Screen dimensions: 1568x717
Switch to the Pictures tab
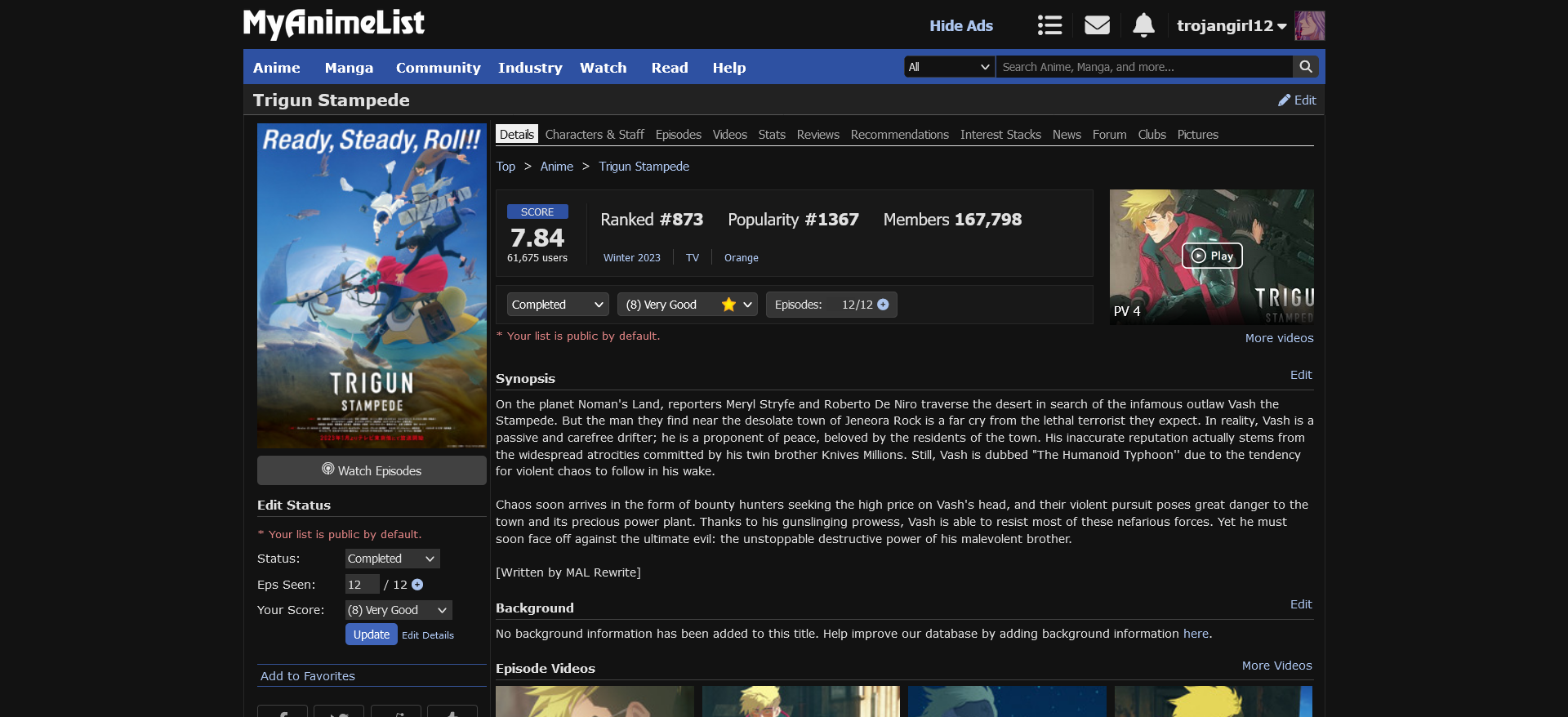[x=1198, y=135]
